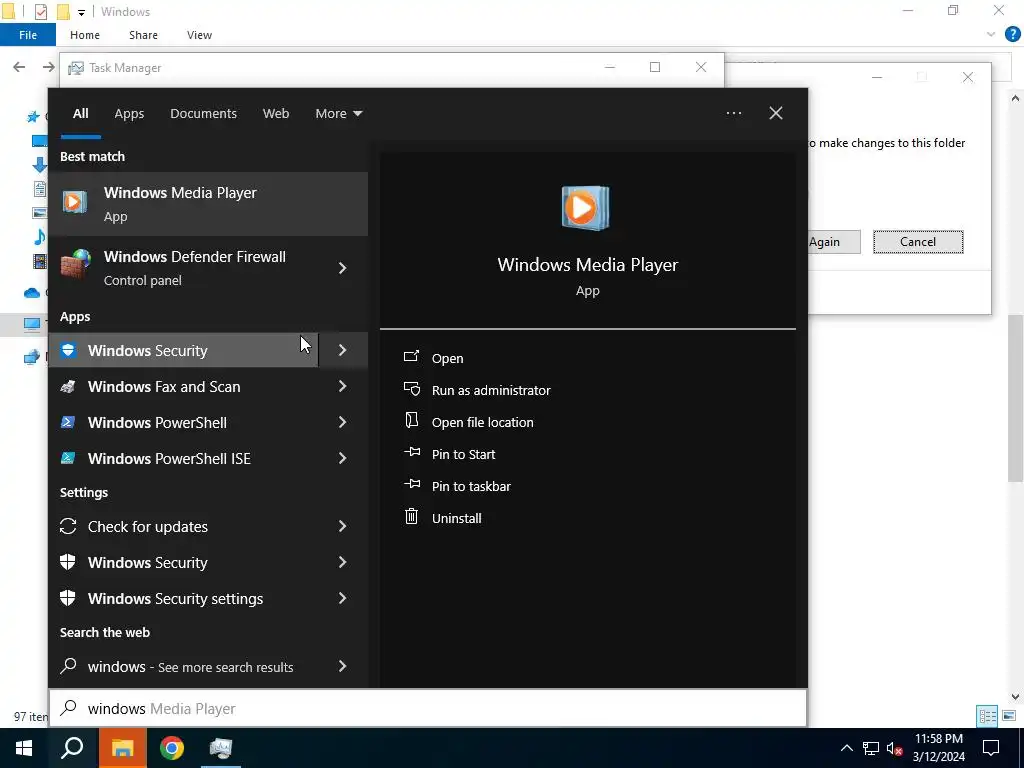The width and height of the screenshot is (1024, 768).
Task: Select Windows Defender Firewall firewall icon result
Action: pyautogui.click(x=76, y=266)
